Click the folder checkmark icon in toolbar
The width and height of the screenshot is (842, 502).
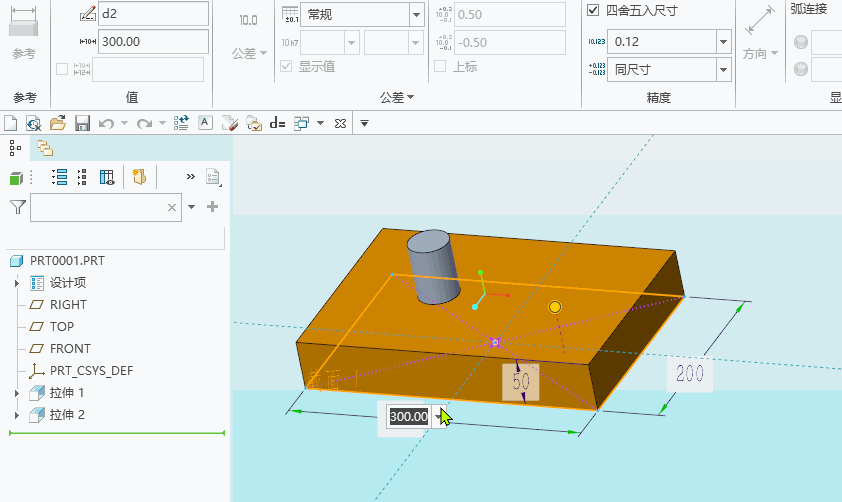point(253,123)
